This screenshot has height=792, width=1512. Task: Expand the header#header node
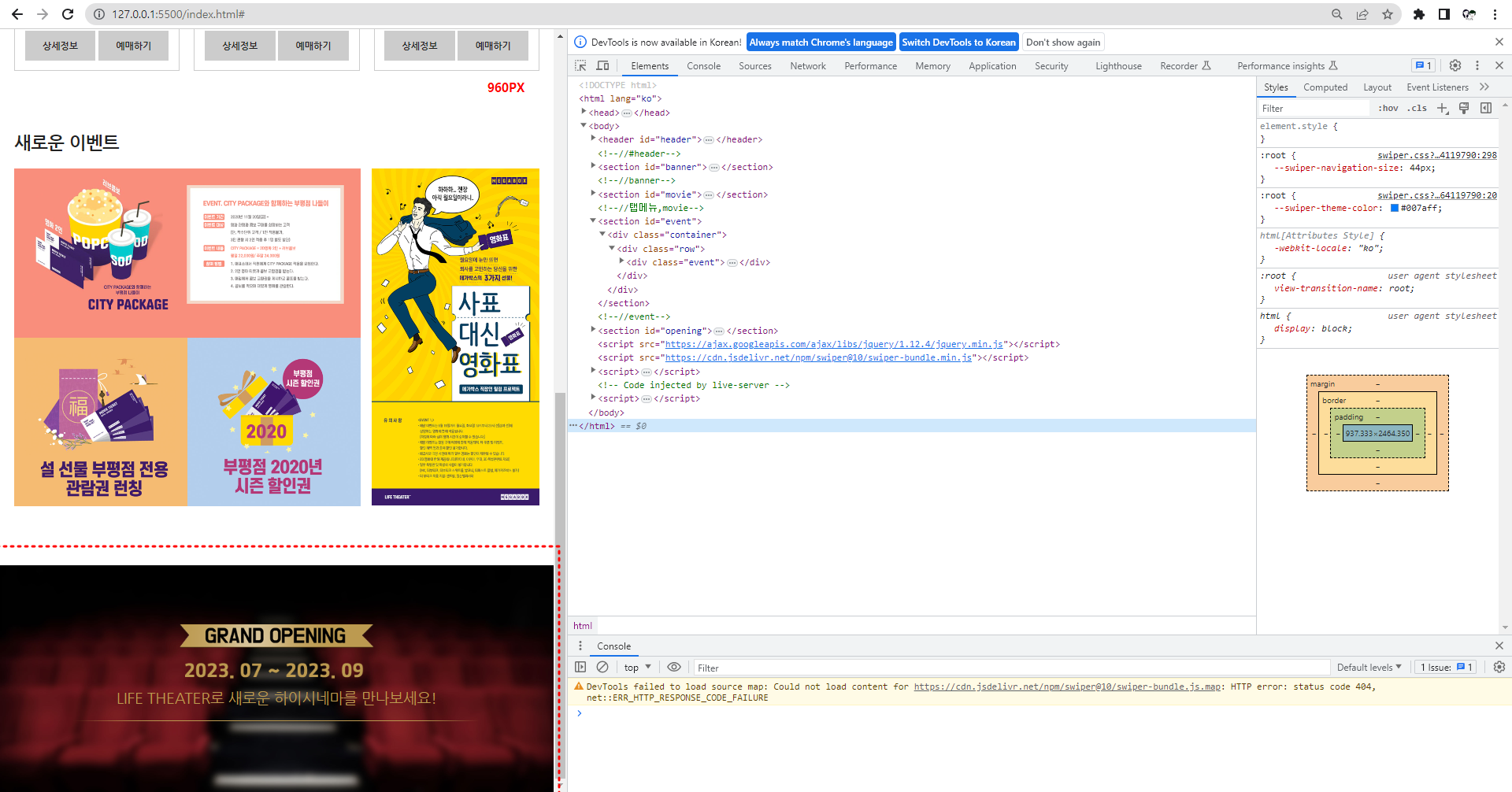coord(593,139)
